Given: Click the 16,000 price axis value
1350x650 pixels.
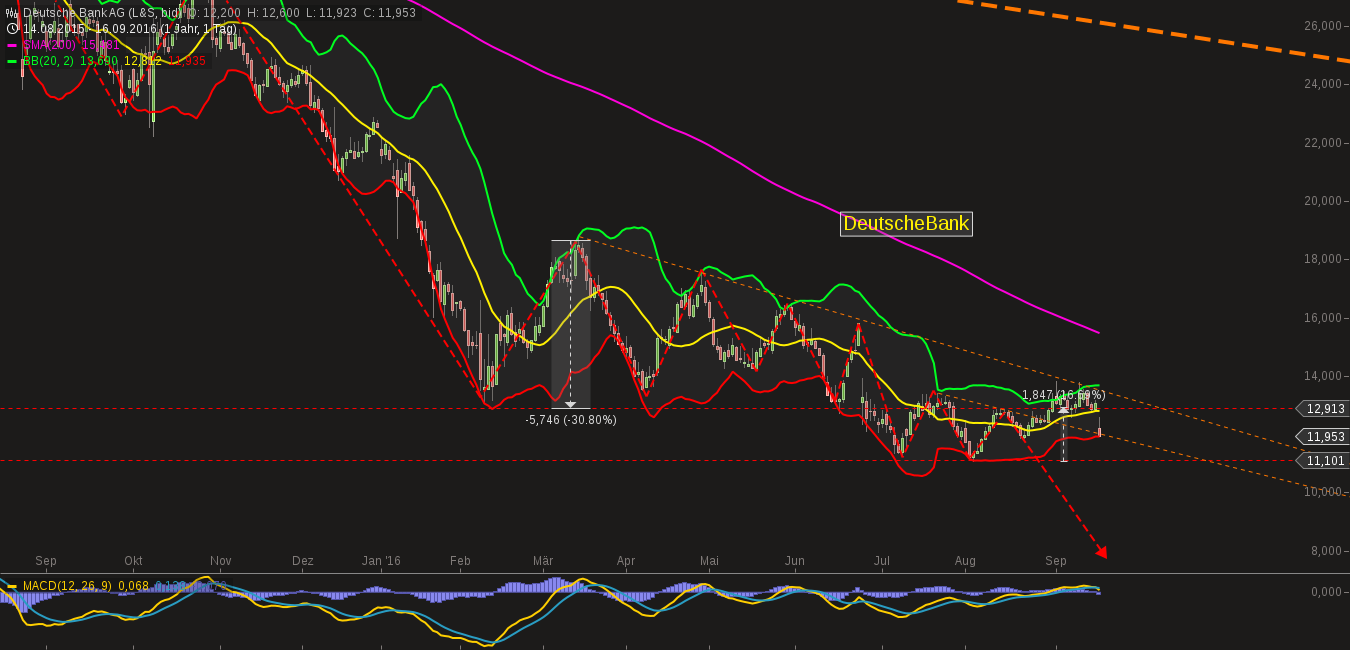Looking at the screenshot, I should (x=1323, y=318).
